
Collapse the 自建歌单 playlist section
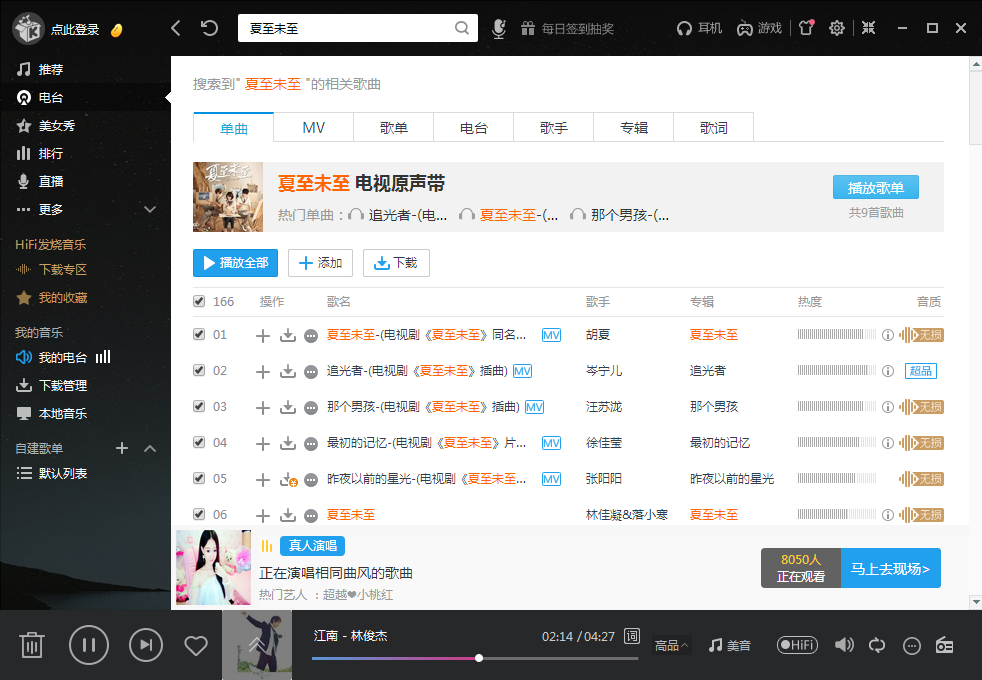pyautogui.click(x=150, y=448)
